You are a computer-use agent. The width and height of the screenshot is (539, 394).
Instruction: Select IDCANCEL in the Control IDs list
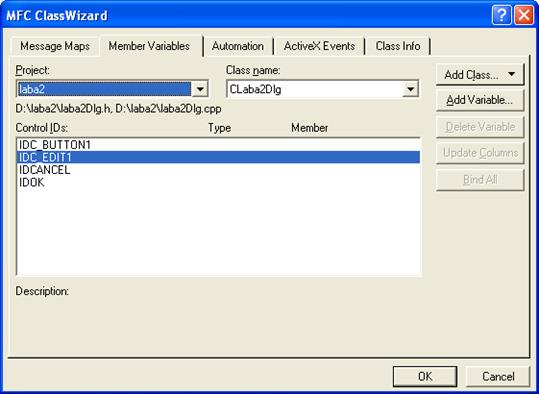click(x=219, y=170)
